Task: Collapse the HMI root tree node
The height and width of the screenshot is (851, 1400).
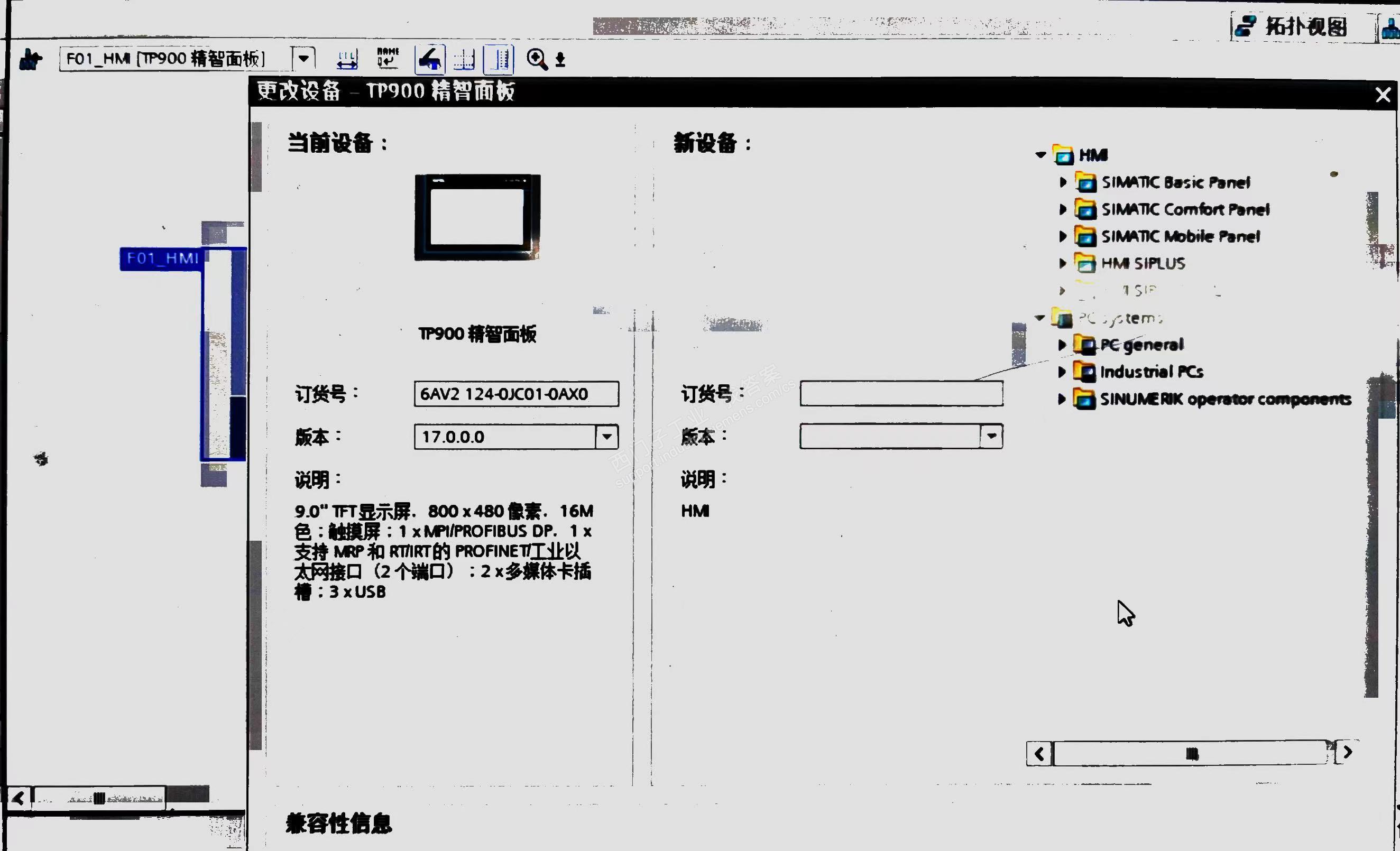Action: [1040, 154]
